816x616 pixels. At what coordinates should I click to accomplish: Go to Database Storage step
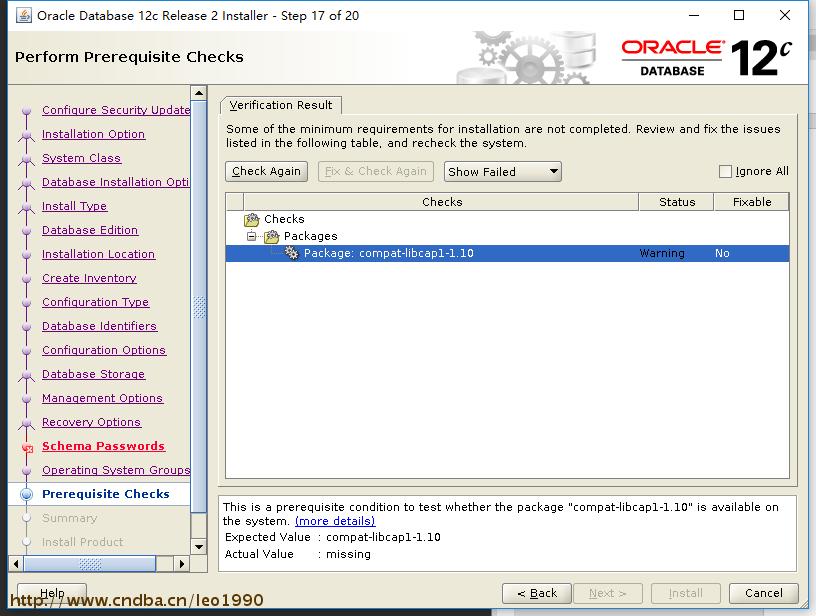94,374
